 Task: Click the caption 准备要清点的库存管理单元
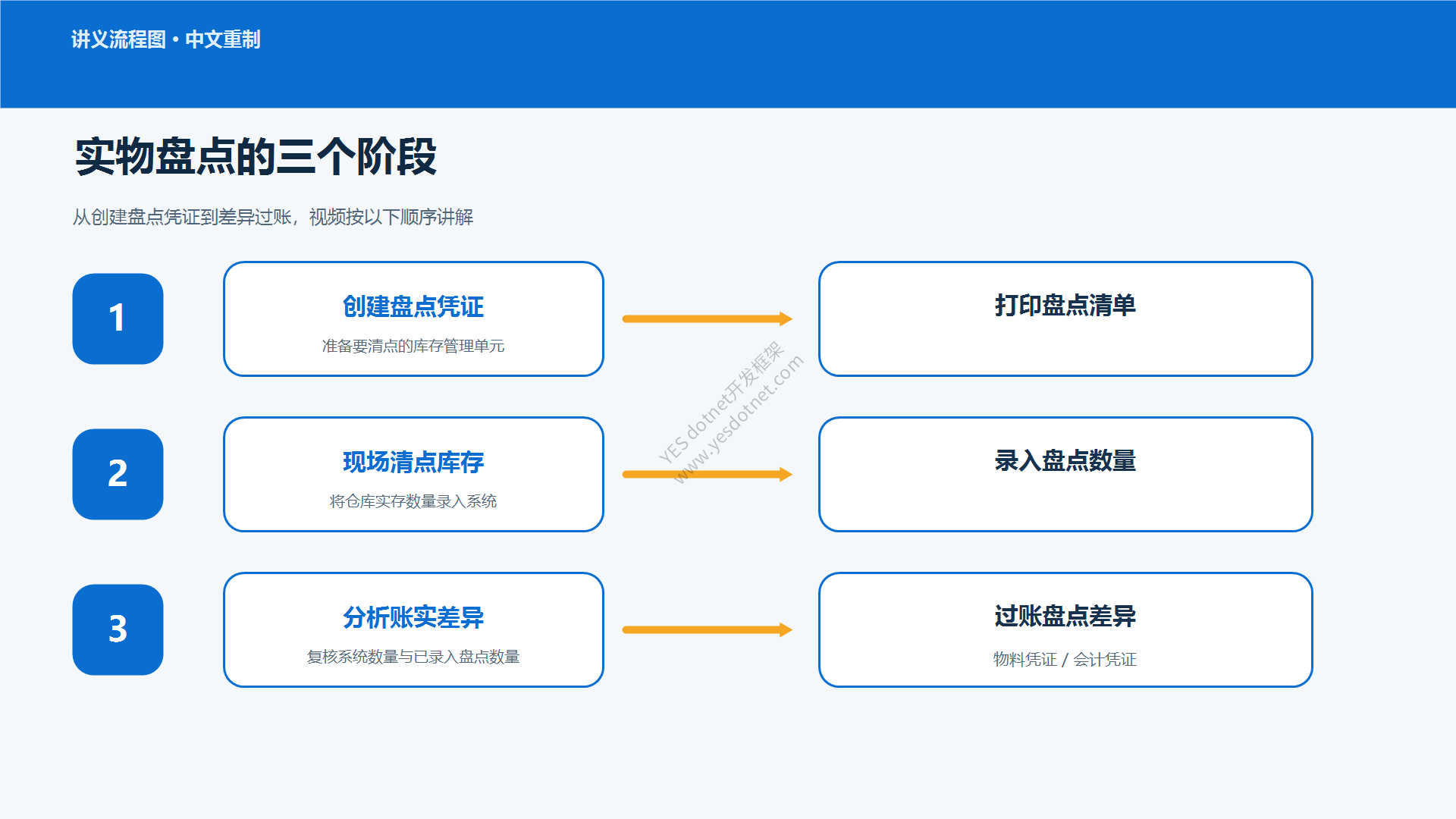pos(413,346)
